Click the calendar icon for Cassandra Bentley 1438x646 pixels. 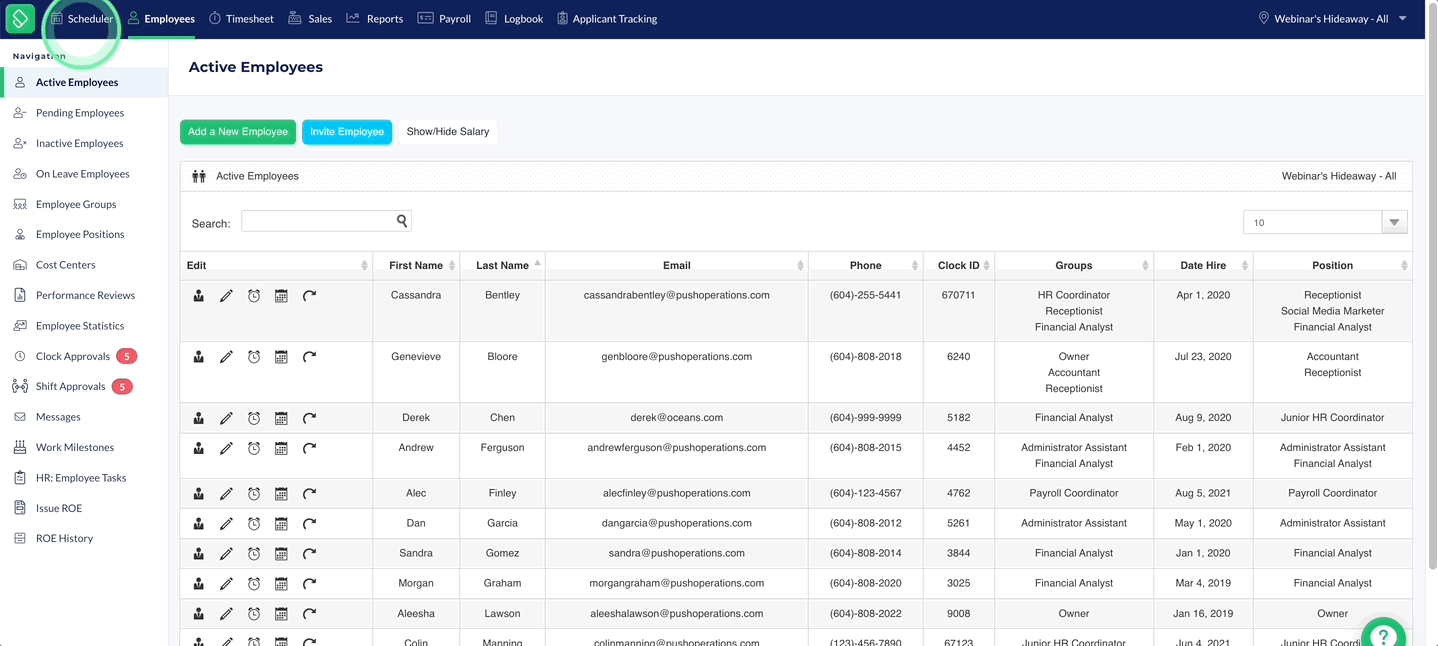[281, 296]
